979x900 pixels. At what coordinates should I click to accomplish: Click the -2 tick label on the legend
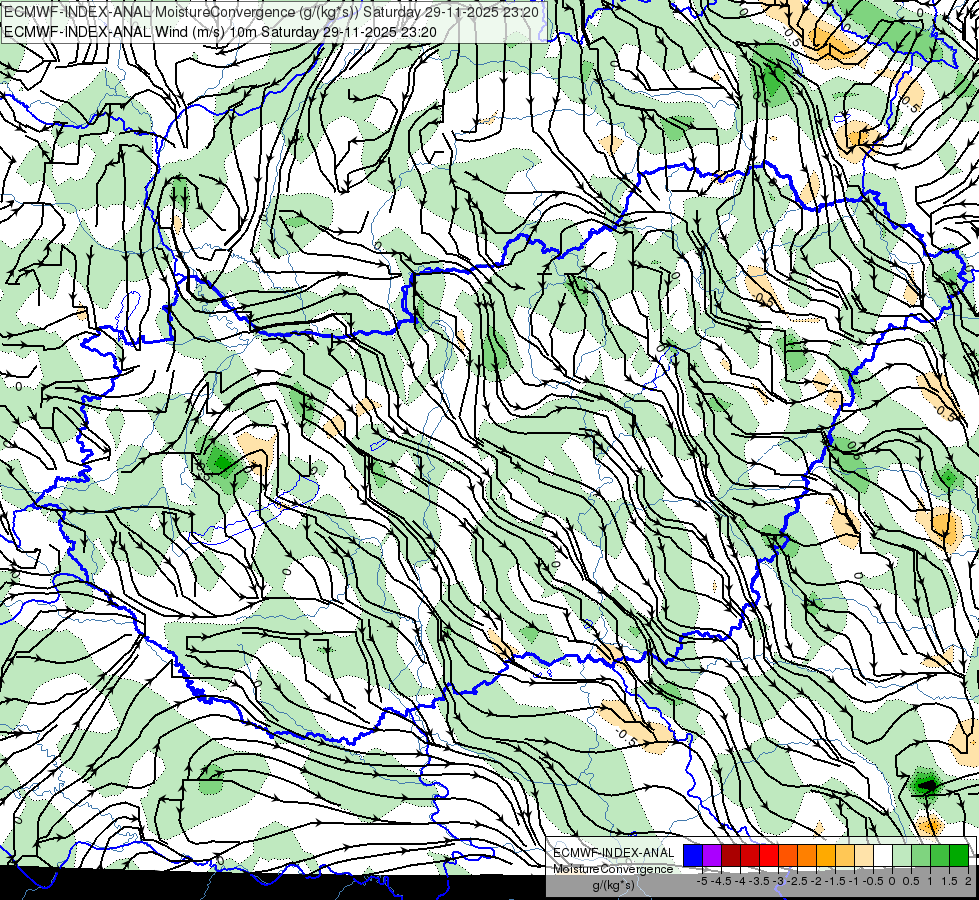pyautogui.click(x=815, y=881)
